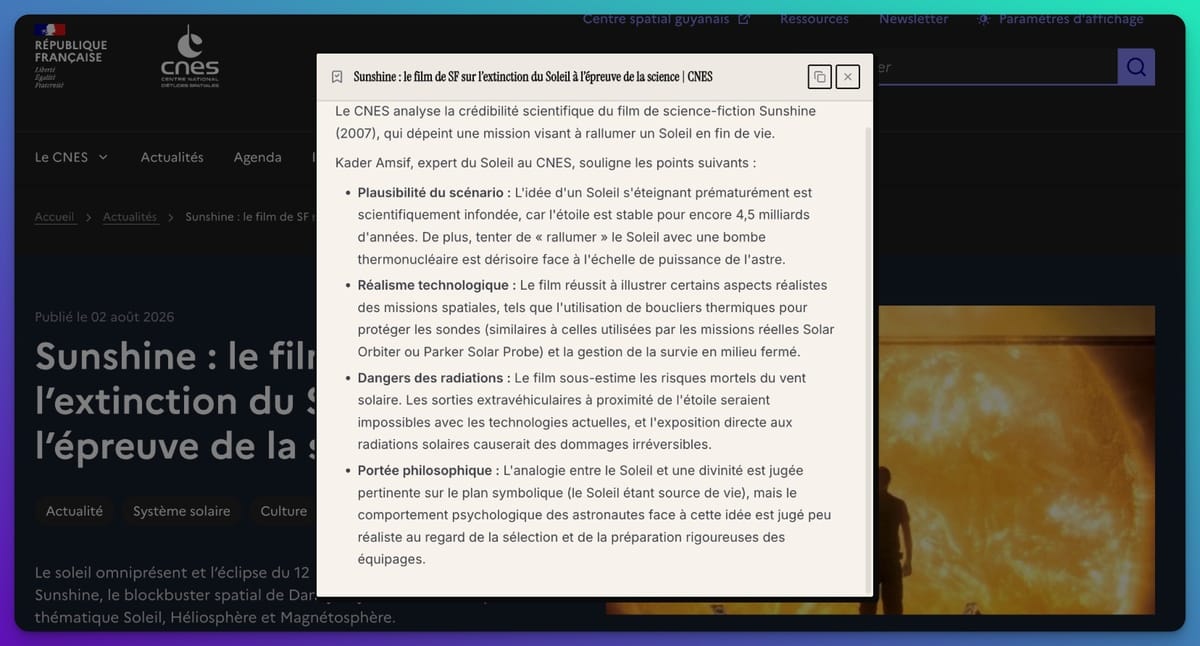Expand the Le CNES menu chevron
Screen dimensions: 1200x646
103,157
